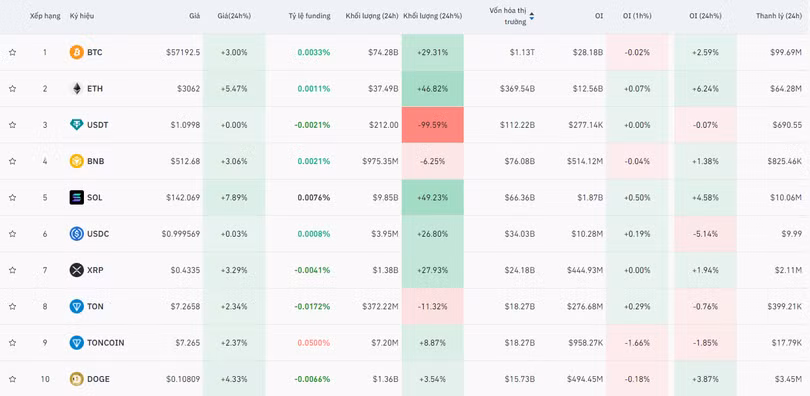This screenshot has width=810, height=396.
Task: Toggle the SOL favorite star
Action: [x=12, y=197]
